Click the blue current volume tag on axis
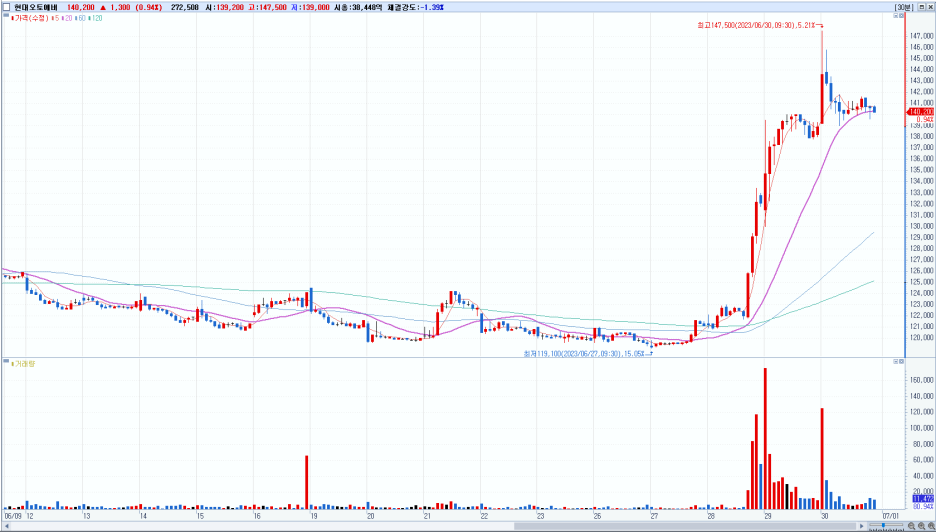This screenshot has height=532, width=936. click(923, 499)
